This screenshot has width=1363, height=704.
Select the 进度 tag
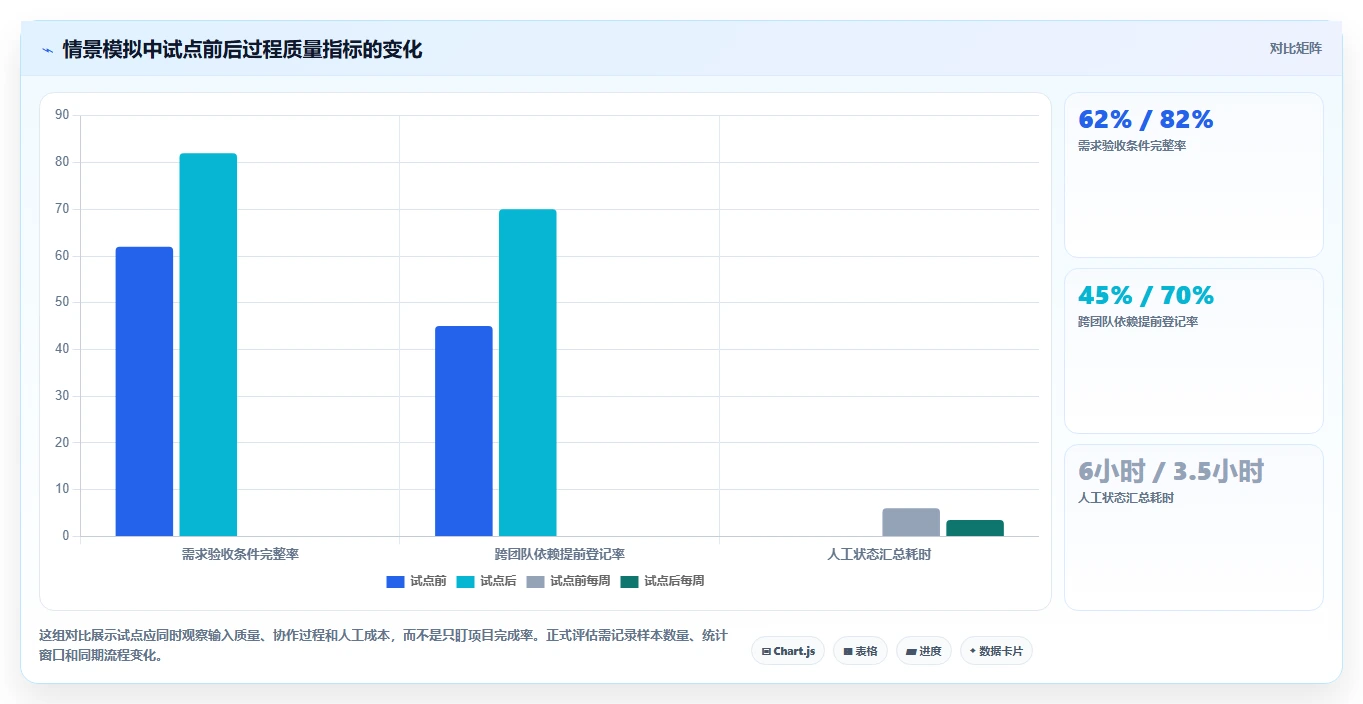click(924, 651)
